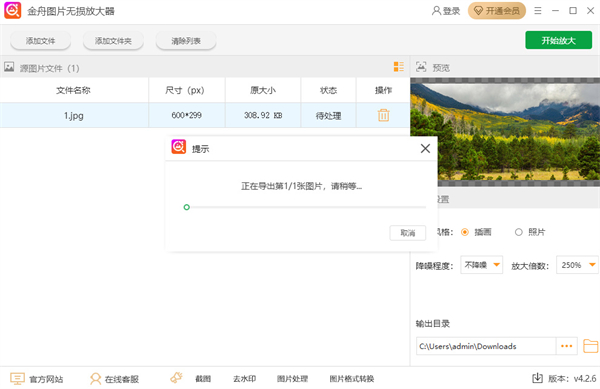
Task: Click the output directory path field
Action: click(x=486, y=346)
